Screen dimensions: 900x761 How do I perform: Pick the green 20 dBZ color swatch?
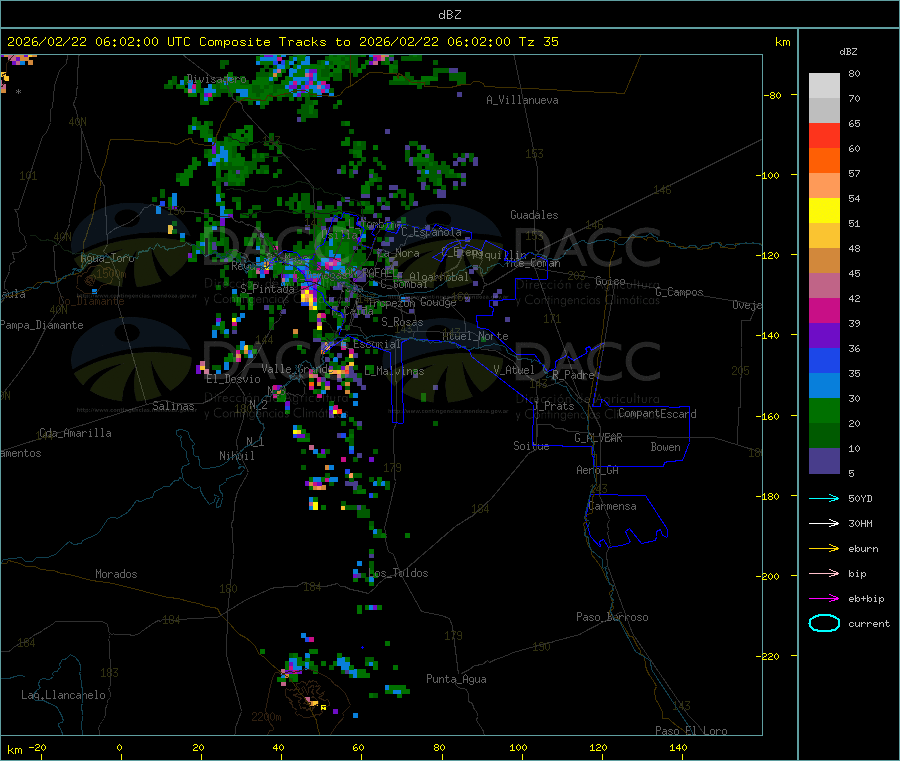tap(824, 410)
